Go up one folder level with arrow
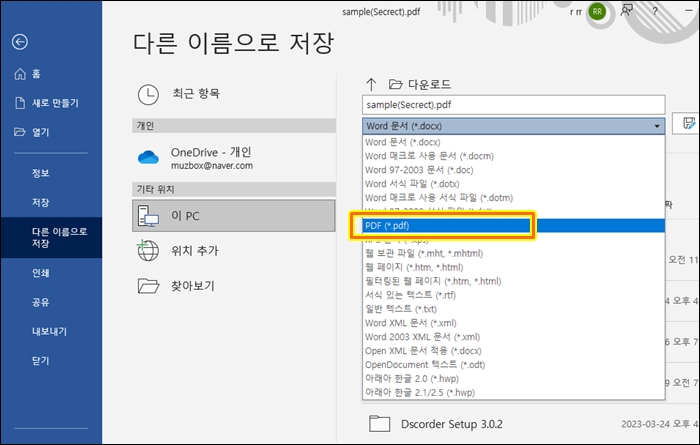The width and height of the screenshot is (700, 445). (x=371, y=84)
